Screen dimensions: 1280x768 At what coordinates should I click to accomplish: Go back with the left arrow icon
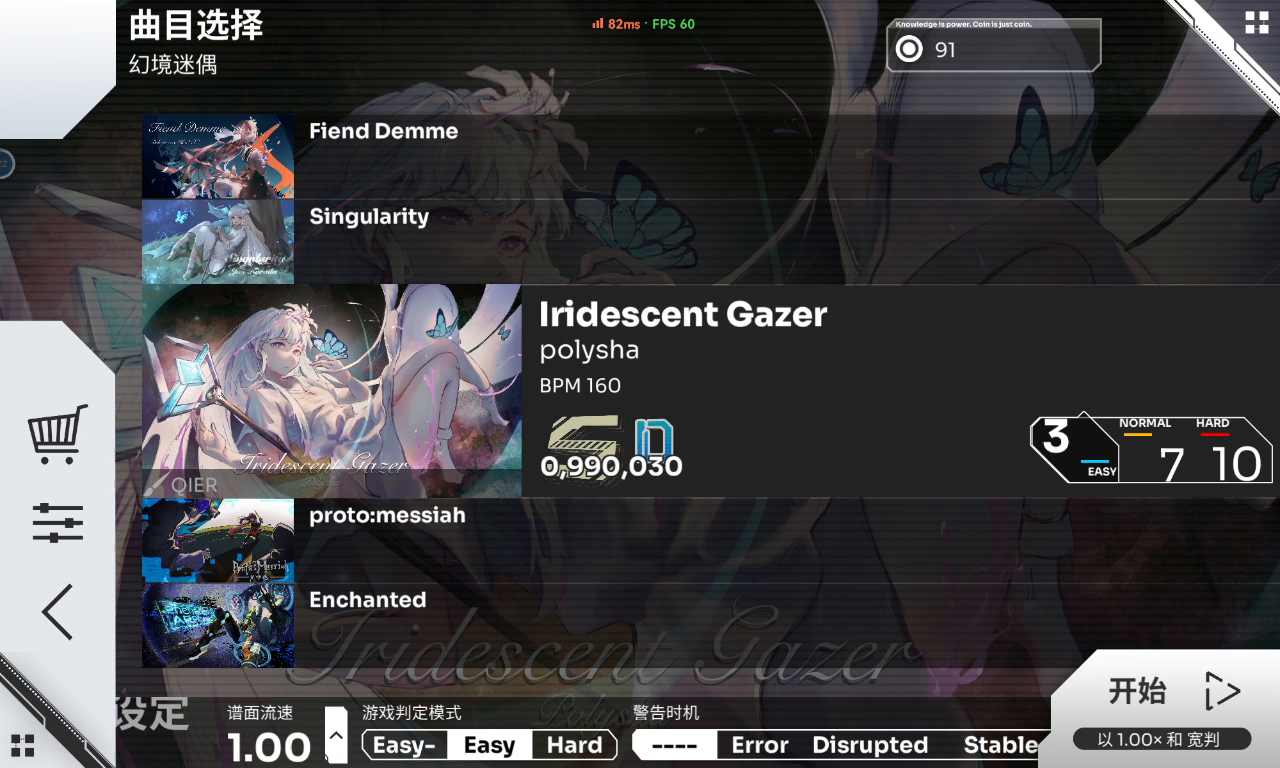click(57, 611)
